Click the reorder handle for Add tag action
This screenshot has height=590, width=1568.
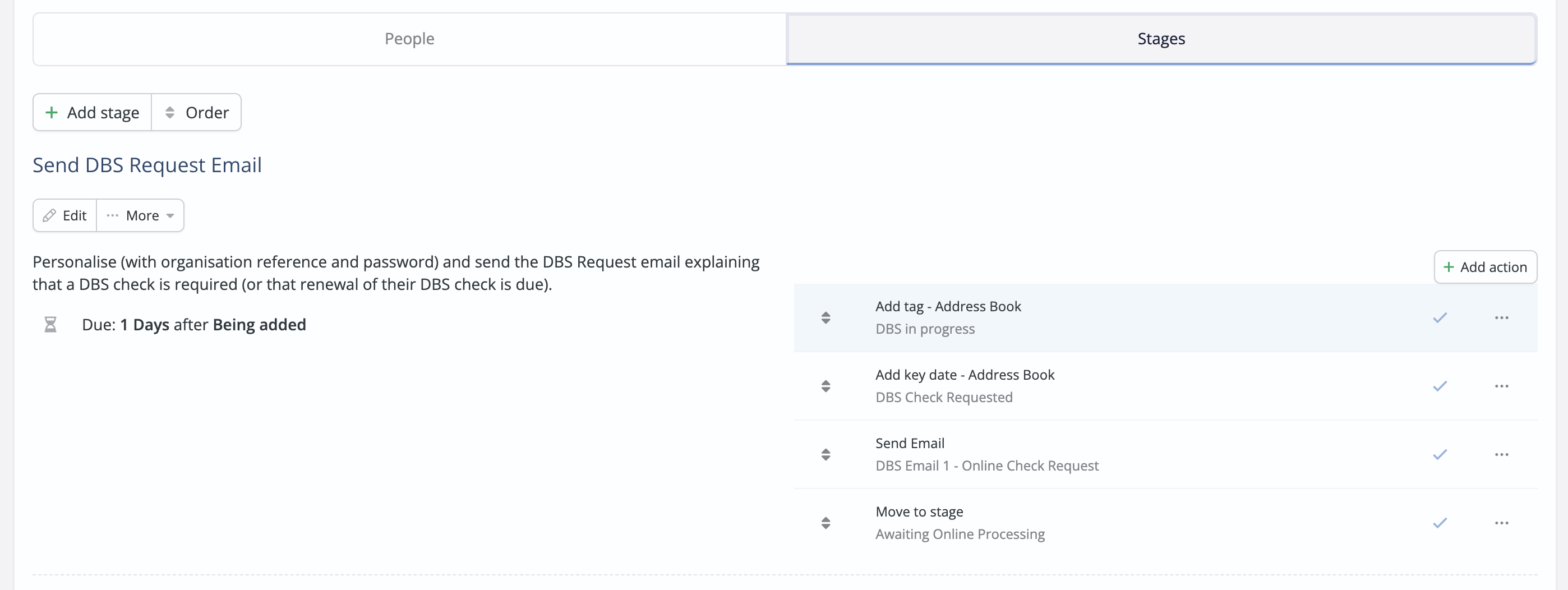coord(826,317)
